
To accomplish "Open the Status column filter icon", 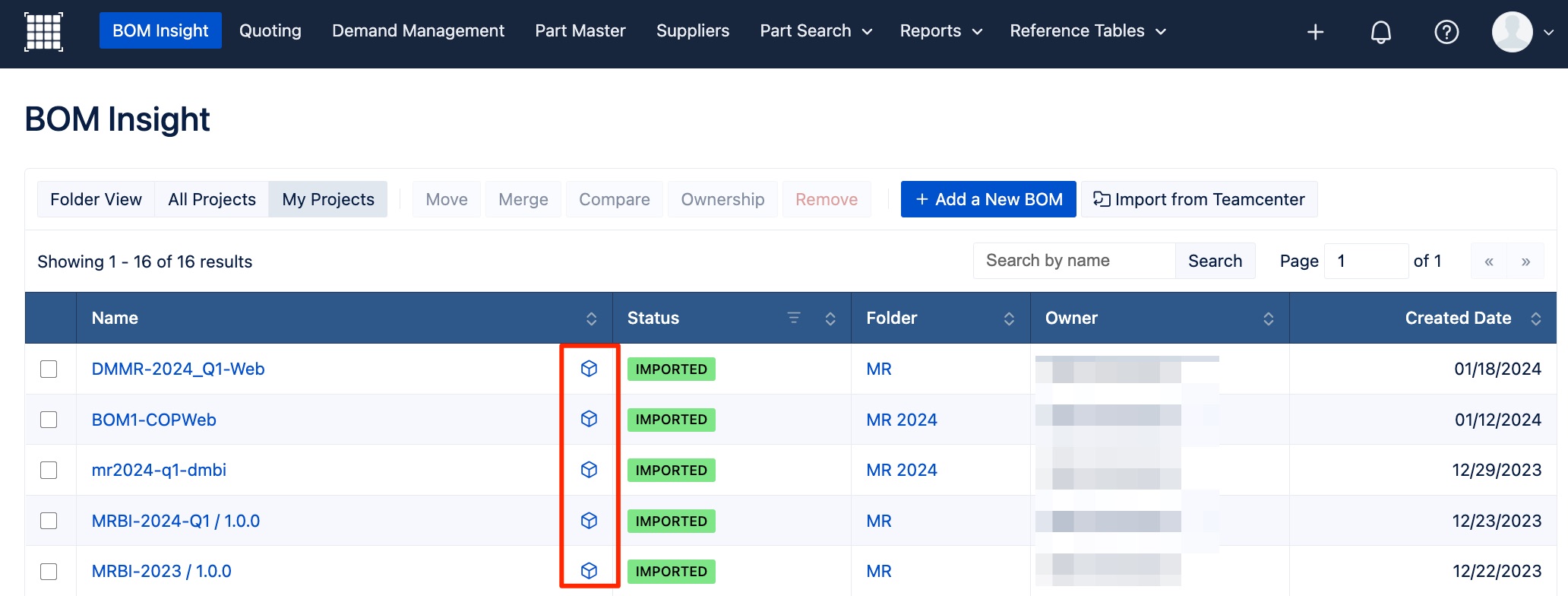I will pyautogui.click(x=794, y=318).
